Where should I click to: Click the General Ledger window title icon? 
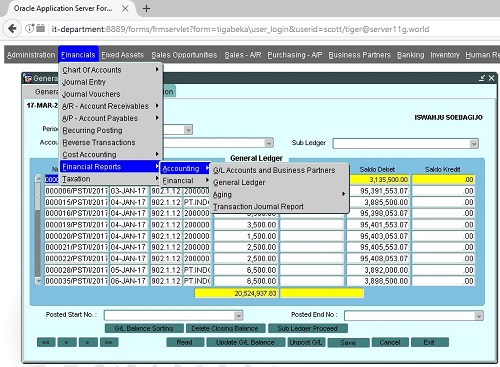click(27, 78)
